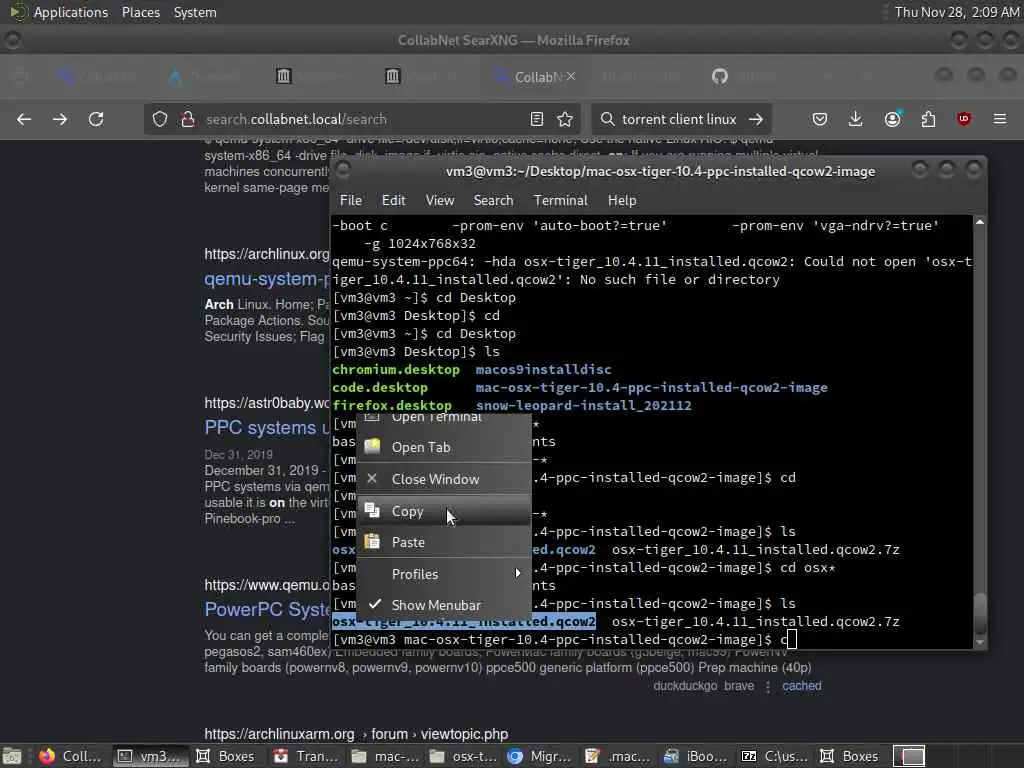Choose Paste in the context menu
The image size is (1024, 768).
tap(444, 543)
